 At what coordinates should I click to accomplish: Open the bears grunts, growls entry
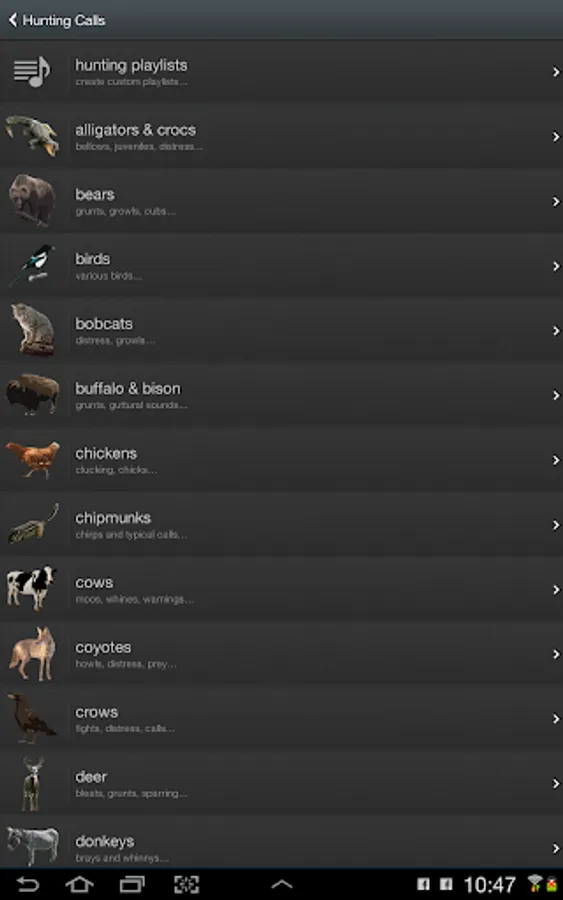281,201
